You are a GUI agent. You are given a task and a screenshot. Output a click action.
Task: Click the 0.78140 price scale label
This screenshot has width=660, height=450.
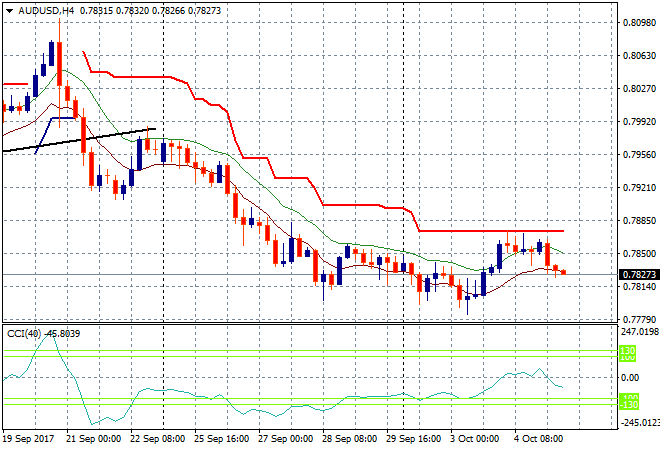639,287
